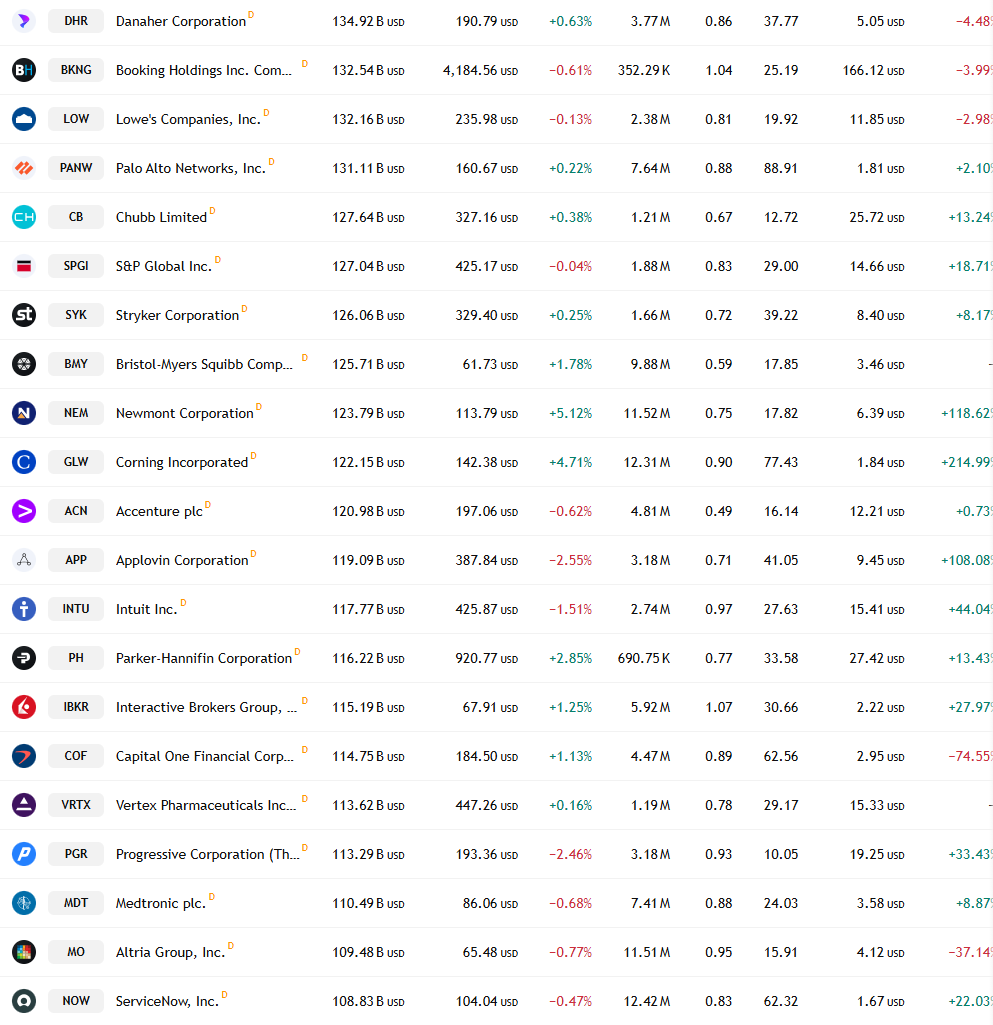Open Stryker Corporation company link
The height and width of the screenshot is (1025, 993).
pos(177,316)
